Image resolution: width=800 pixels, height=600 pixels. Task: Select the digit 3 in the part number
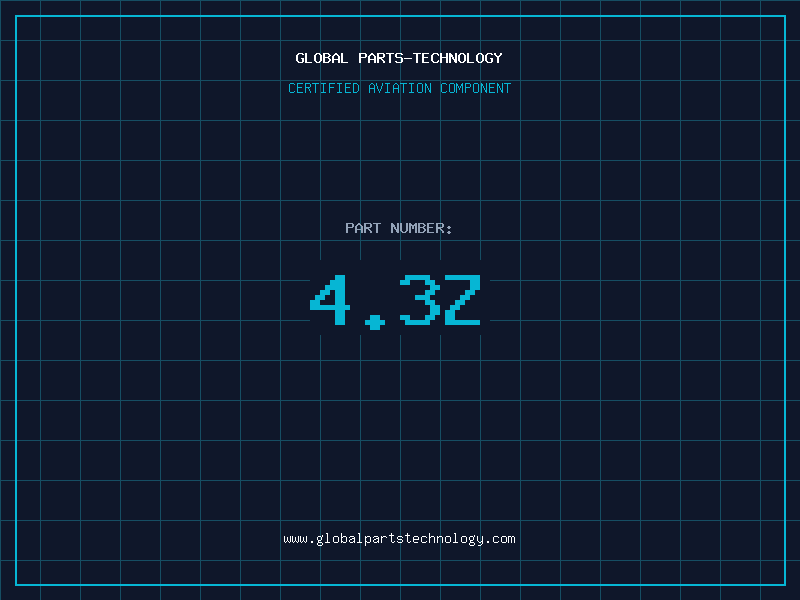[420, 299]
